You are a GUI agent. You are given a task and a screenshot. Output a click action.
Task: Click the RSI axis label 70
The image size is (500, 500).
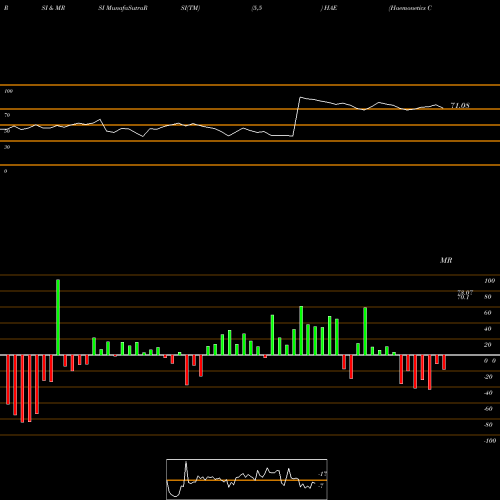pos(7,115)
